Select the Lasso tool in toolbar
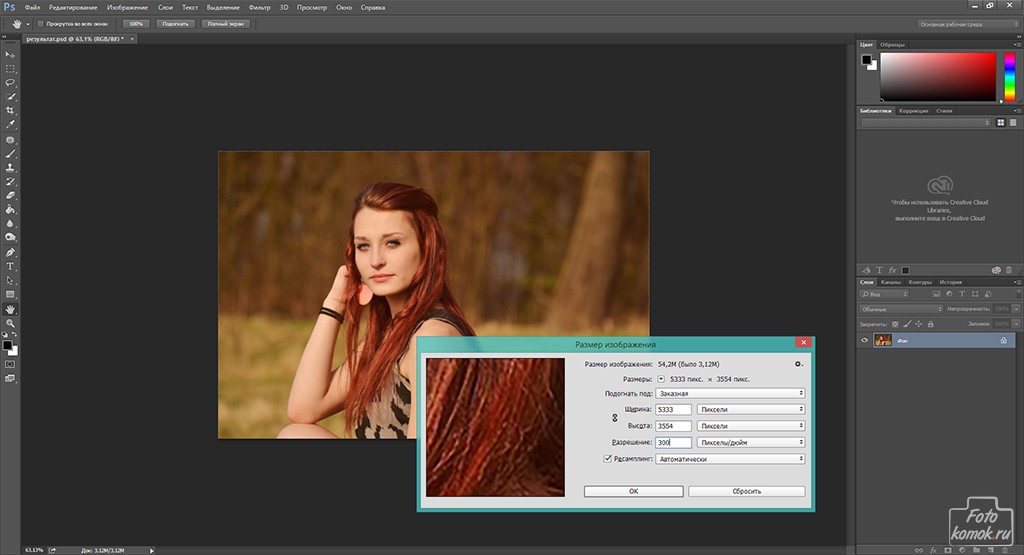This screenshot has width=1024, height=555. tap(11, 82)
